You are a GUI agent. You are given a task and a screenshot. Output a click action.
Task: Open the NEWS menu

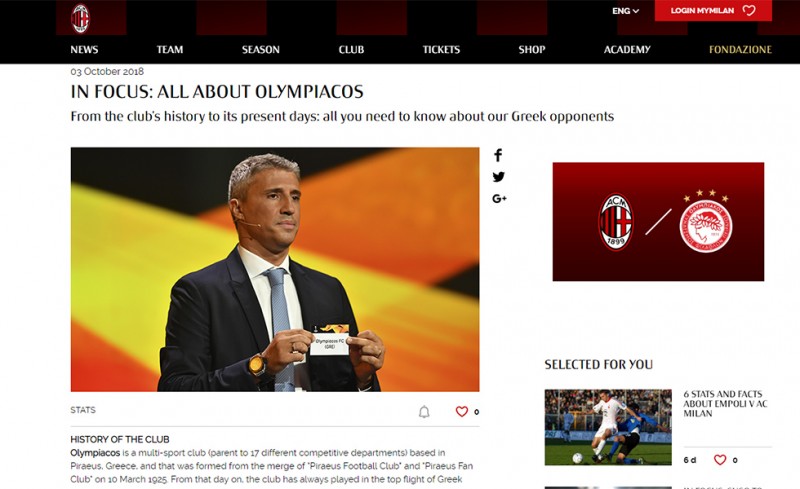84,50
